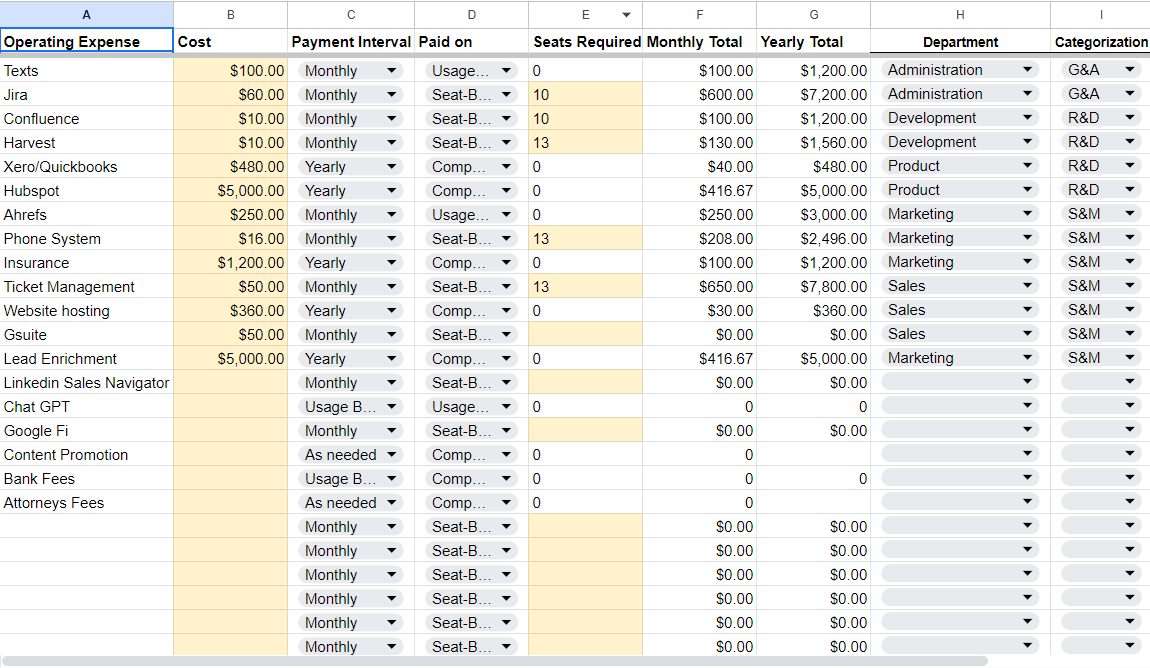
Task: Select the Ahrefs expense cell
Action: [x=87, y=215]
